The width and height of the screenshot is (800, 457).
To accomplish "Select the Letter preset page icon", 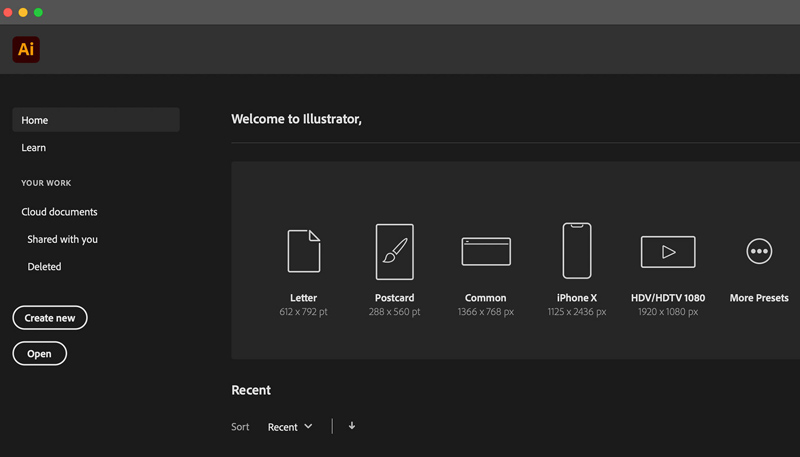I will point(304,251).
